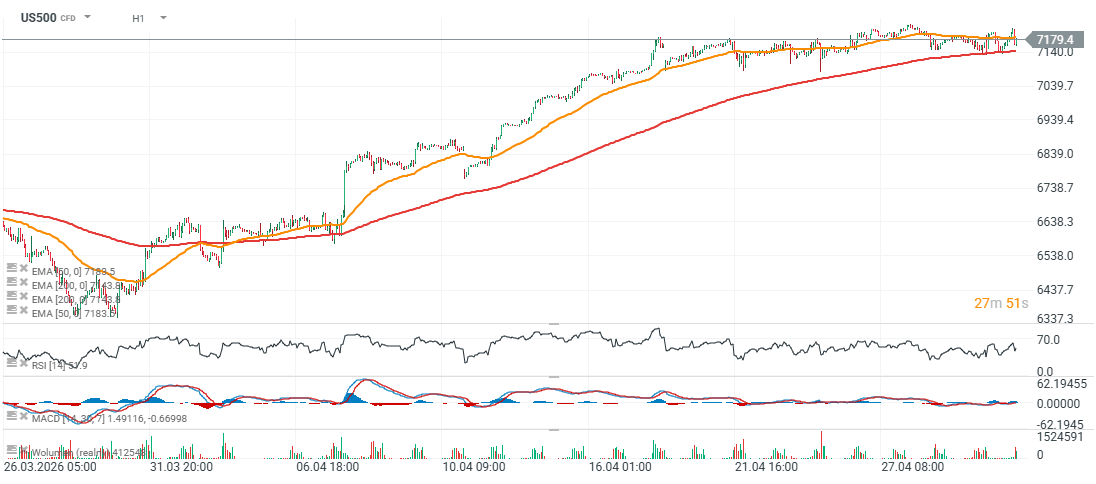The image size is (1096, 484).
Task: Click the resize handle above the Volume panel
Action: (x=553, y=430)
